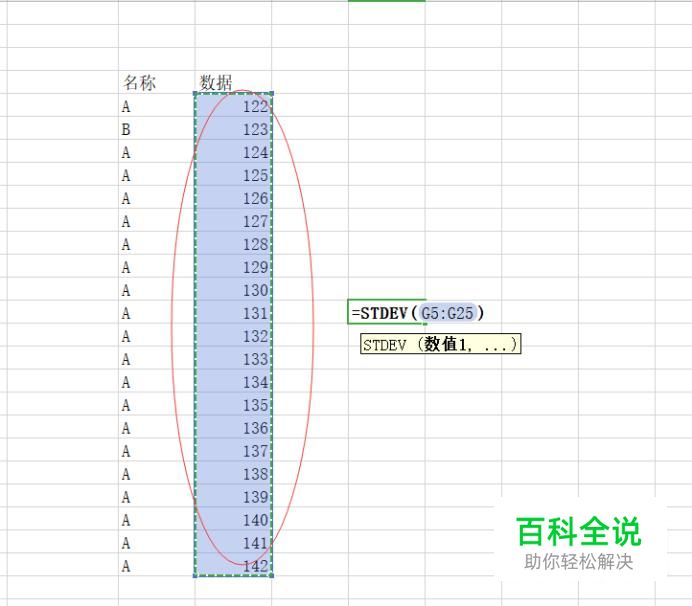This screenshot has height=606, width=692.
Task: Select the cell with value 141
Action: click(233, 542)
